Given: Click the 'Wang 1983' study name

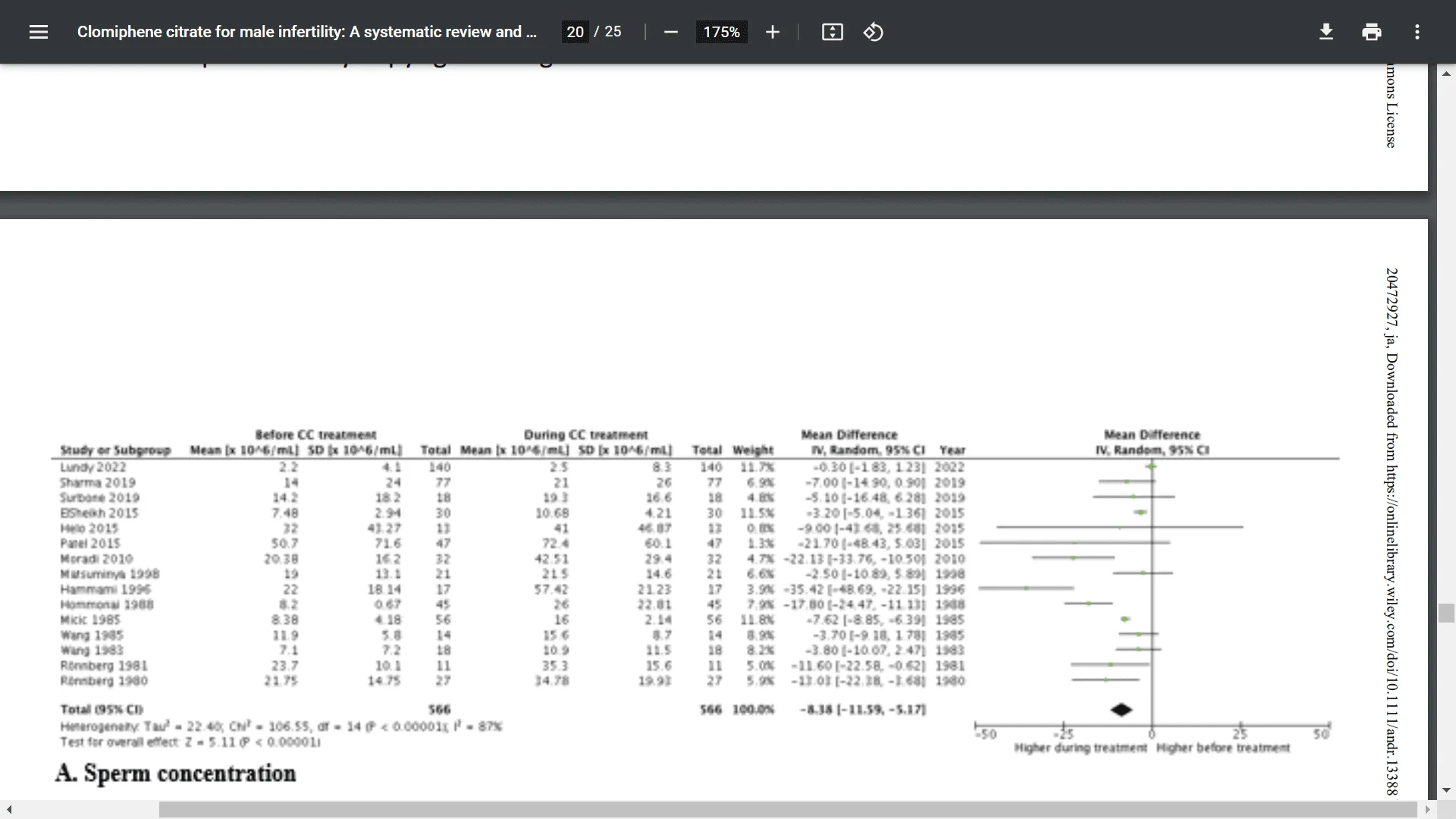Looking at the screenshot, I should point(91,651).
